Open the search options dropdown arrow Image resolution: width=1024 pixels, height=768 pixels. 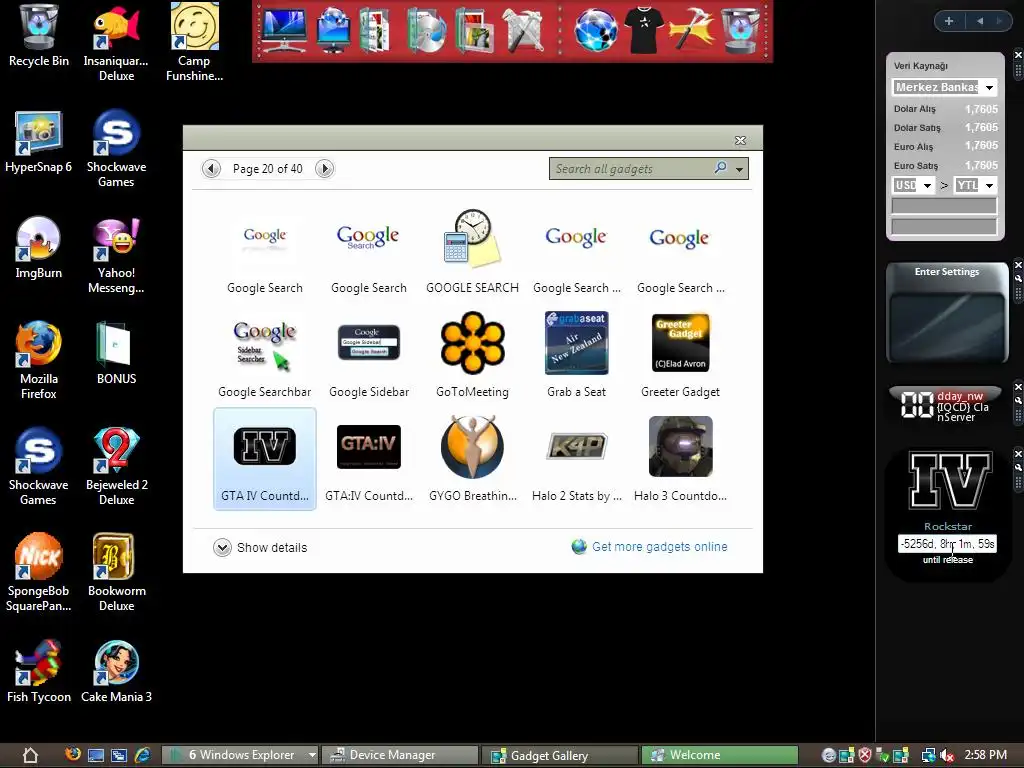[739, 169]
